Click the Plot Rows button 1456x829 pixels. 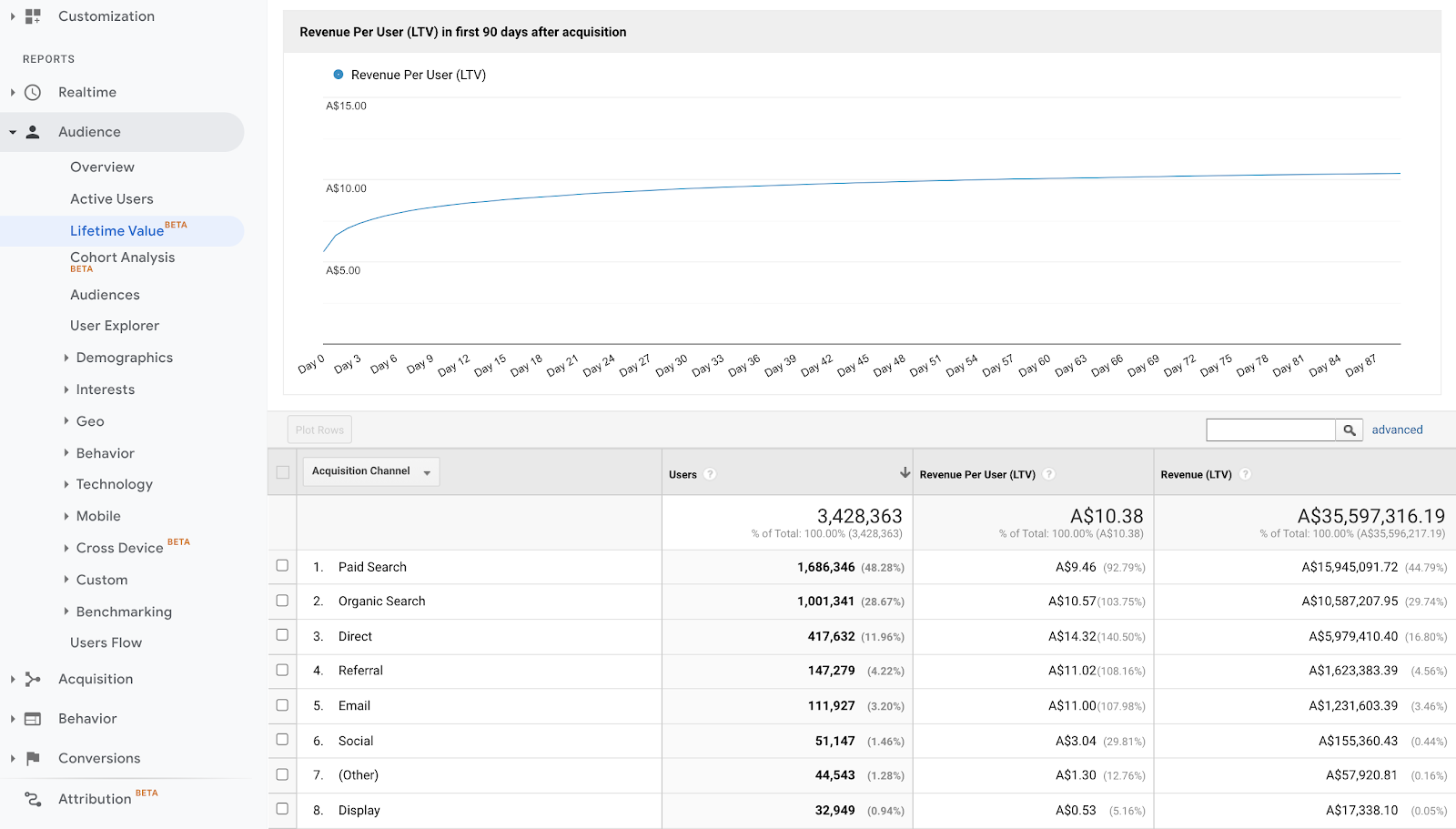tap(318, 429)
